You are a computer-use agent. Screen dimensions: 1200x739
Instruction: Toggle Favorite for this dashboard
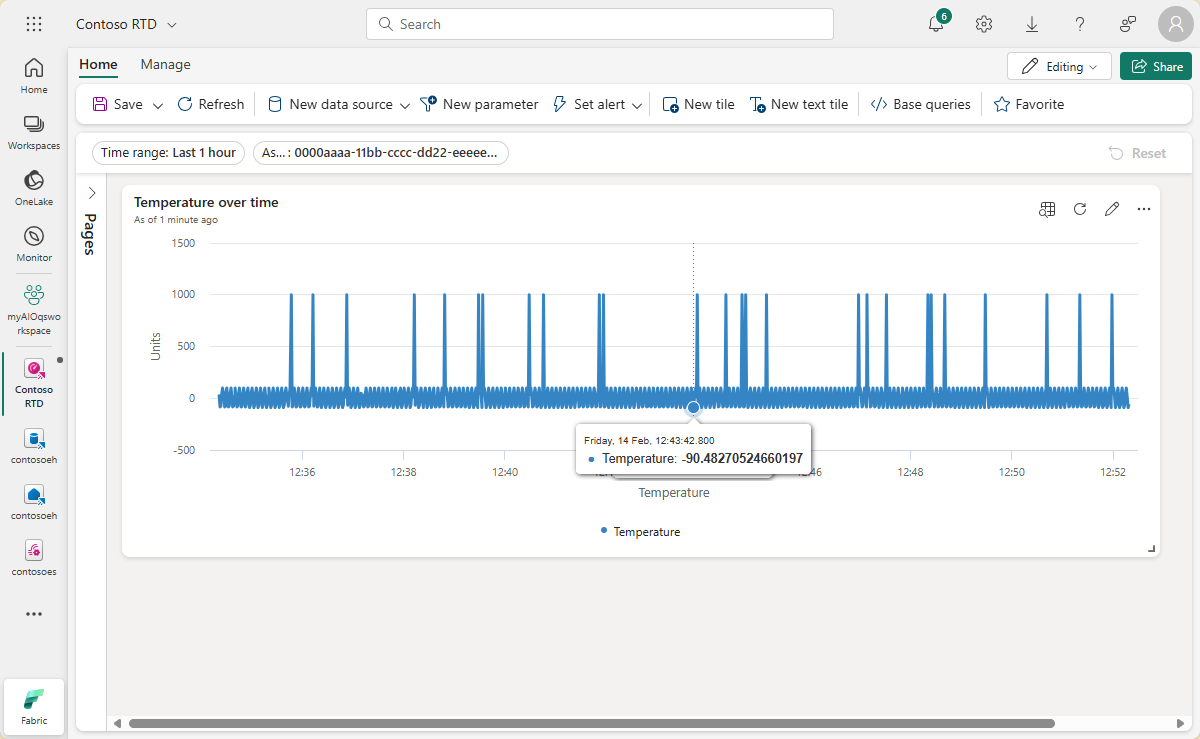[1028, 103]
